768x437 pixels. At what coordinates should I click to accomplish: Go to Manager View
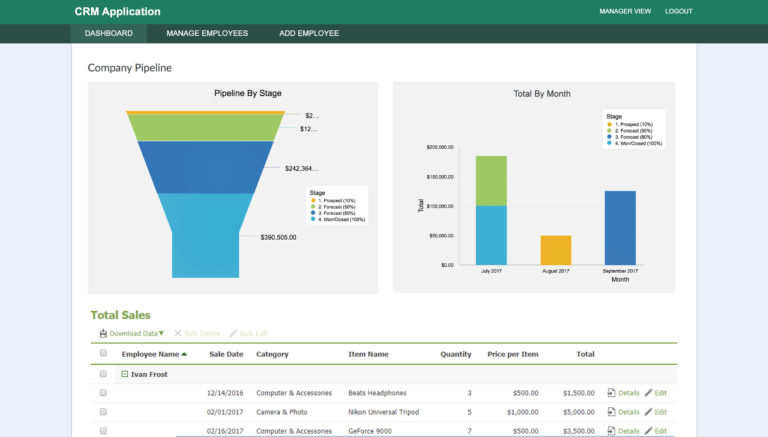coord(625,11)
